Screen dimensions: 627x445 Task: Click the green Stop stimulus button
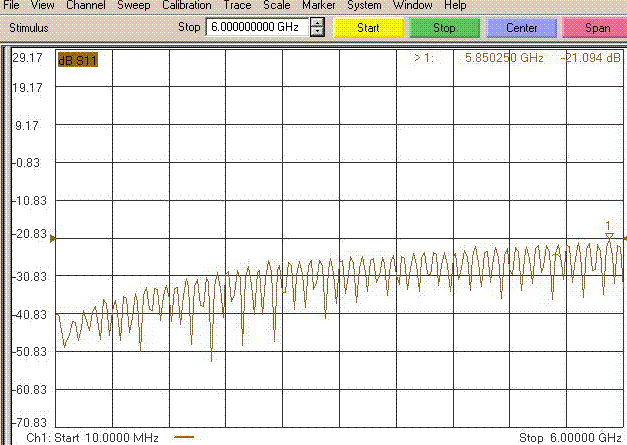tap(444, 28)
